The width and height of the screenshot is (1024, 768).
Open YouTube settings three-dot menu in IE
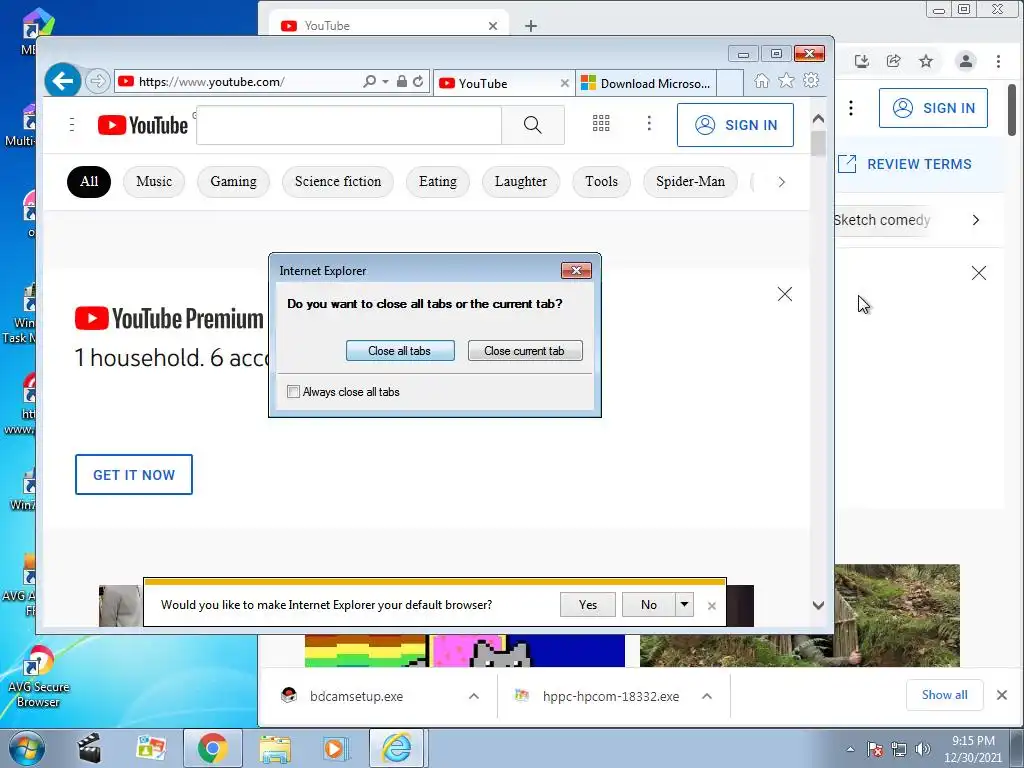pos(648,123)
